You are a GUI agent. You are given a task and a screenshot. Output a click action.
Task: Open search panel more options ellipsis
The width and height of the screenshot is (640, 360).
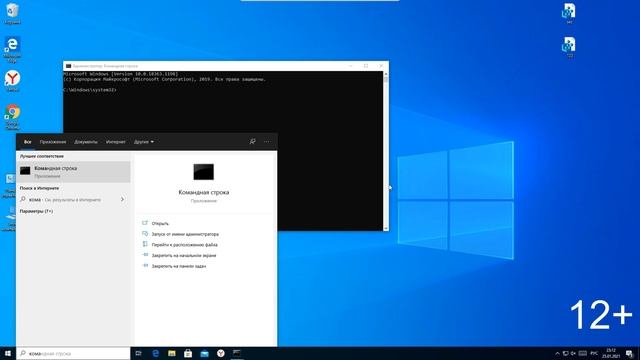[267, 142]
